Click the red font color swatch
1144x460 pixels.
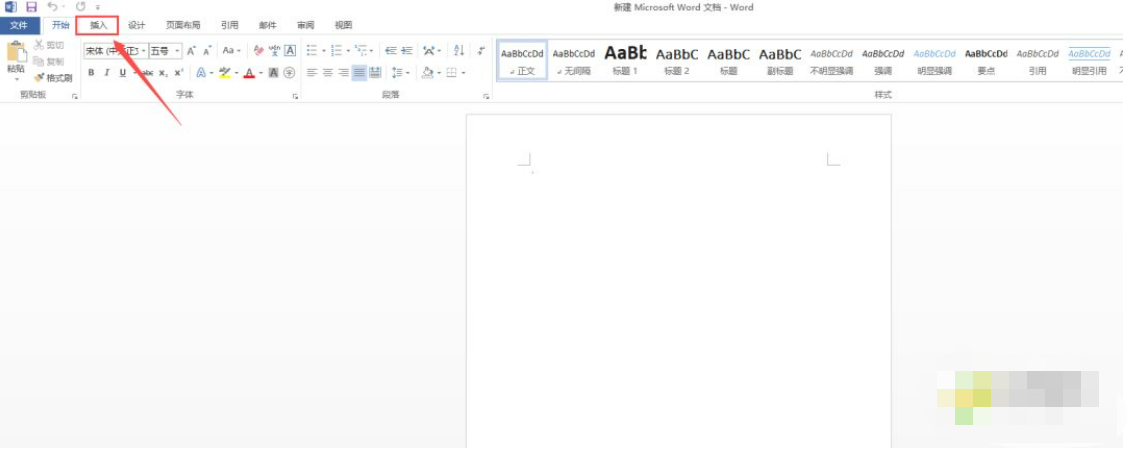coord(249,72)
